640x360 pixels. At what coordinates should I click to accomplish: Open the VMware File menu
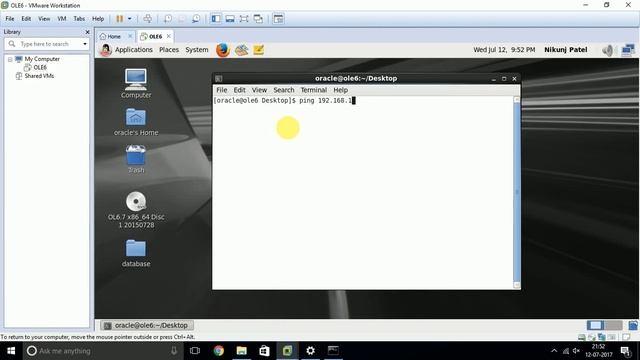pyautogui.click(x=10, y=19)
